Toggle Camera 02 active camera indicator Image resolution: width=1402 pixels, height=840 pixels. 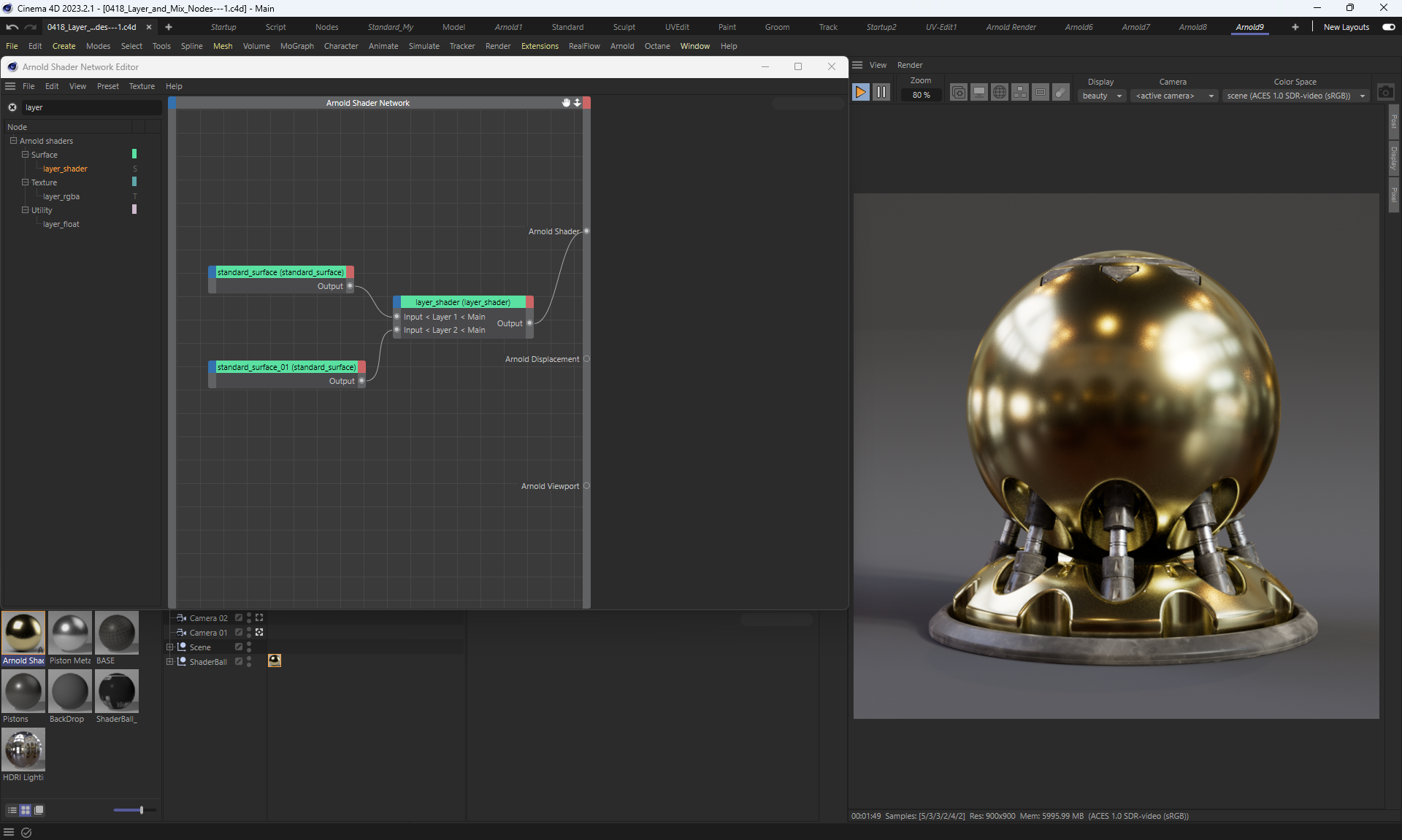coord(259,618)
